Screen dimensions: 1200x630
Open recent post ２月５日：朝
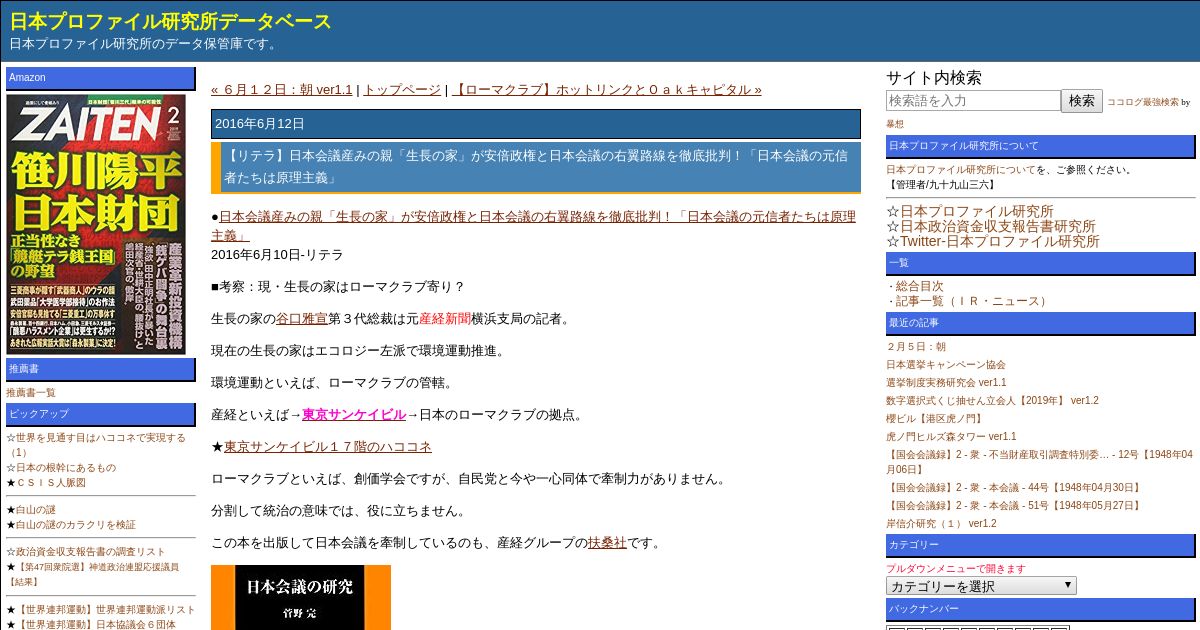tap(916, 347)
